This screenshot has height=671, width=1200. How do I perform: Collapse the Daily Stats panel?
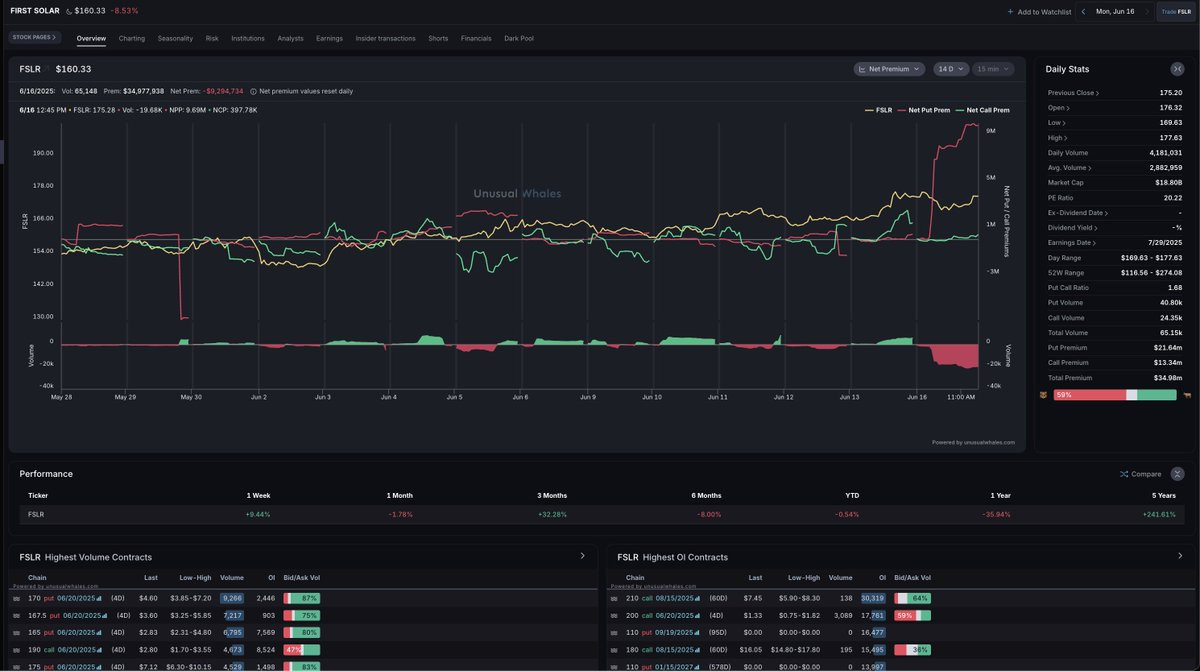[x=1177, y=69]
